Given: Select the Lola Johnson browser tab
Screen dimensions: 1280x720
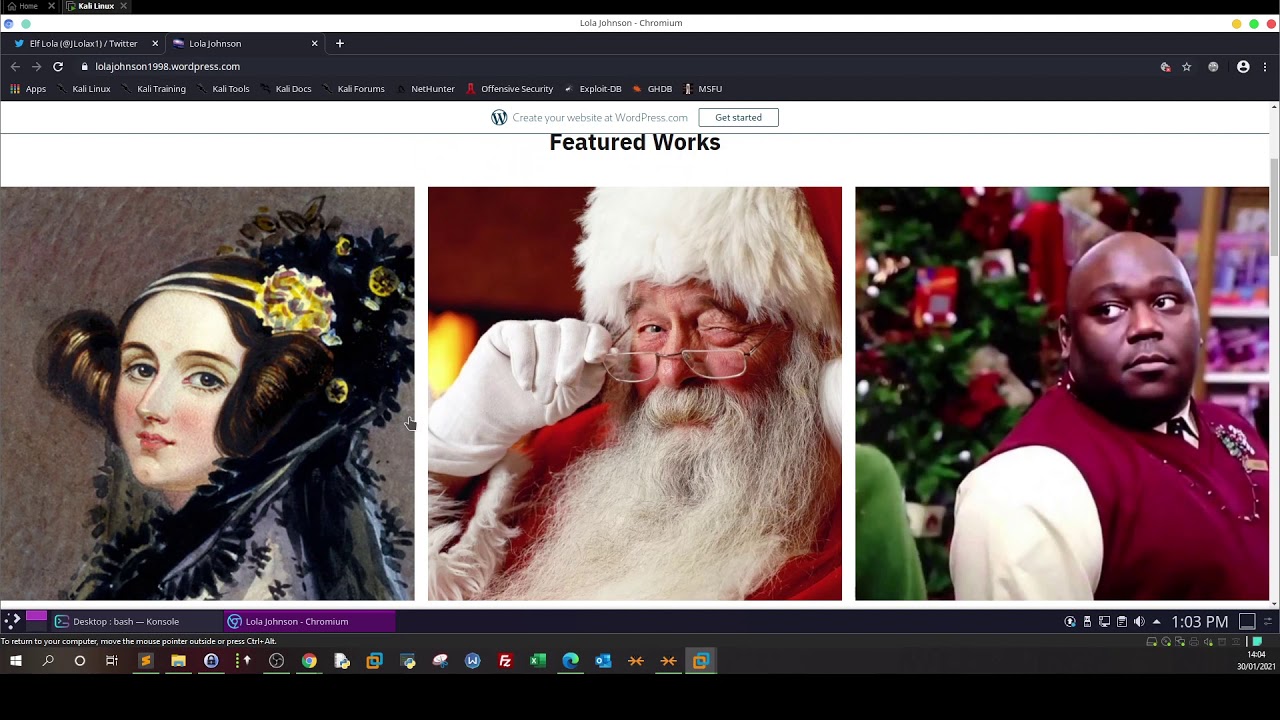Looking at the screenshot, I should click(x=244, y=44).
